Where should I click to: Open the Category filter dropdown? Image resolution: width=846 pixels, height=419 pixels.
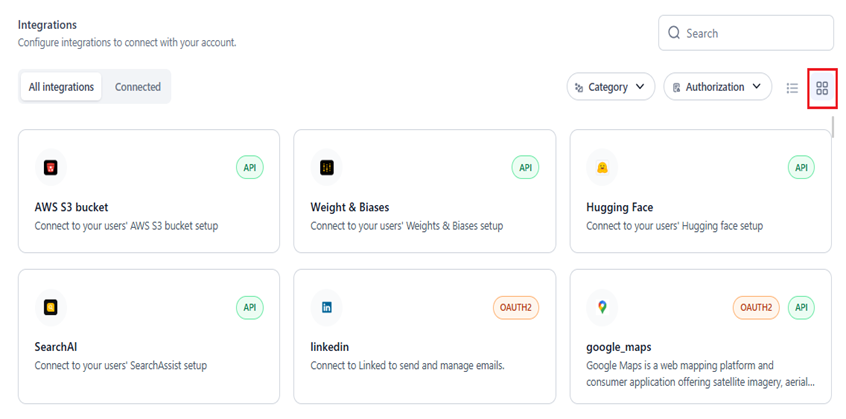coord(611,87)
